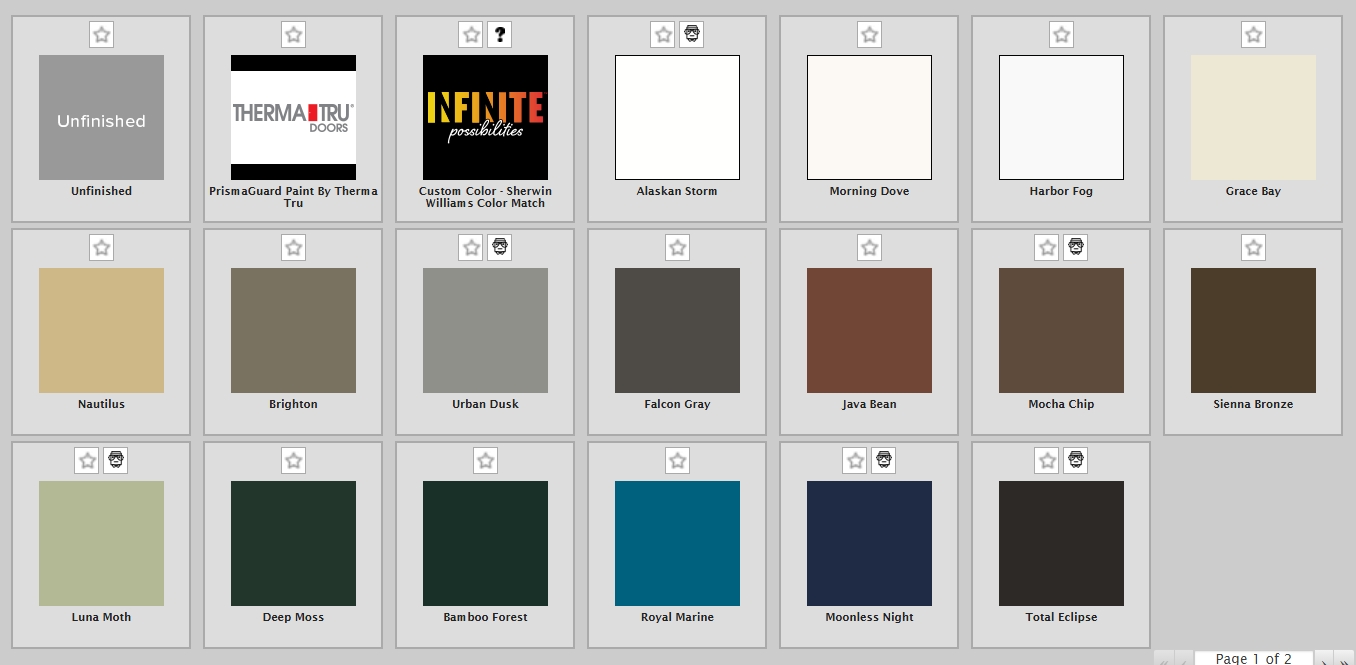This screenshot has width=1356, height=665.
Task: Star the Royal Marine color as favorite
Action: (677, 461)
